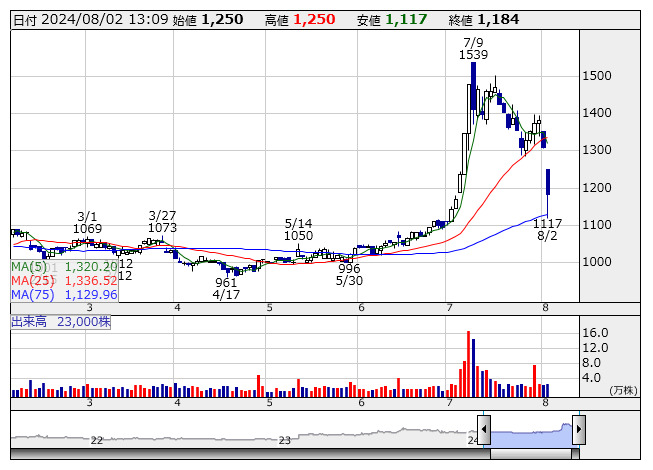Click the 5/14 1050 high annotation
This screenshot has height=470, width=653.
tap(298, 229)
